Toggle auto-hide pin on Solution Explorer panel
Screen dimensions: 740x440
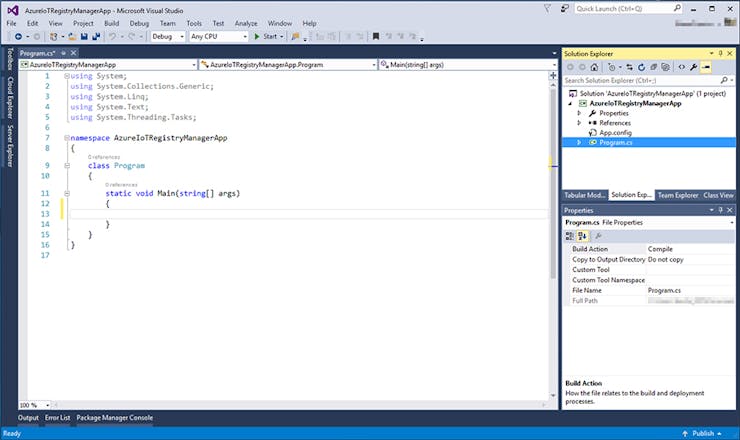click(721, 53)
